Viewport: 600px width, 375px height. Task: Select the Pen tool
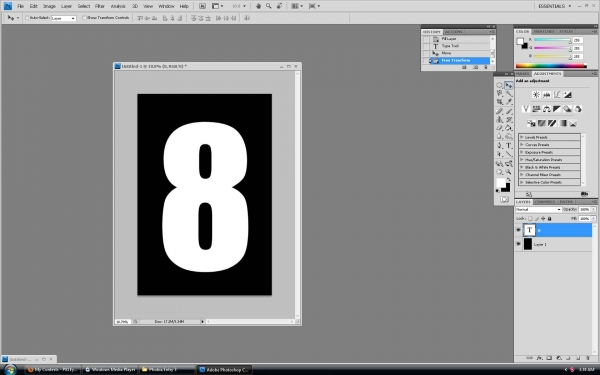coord(499,145)
